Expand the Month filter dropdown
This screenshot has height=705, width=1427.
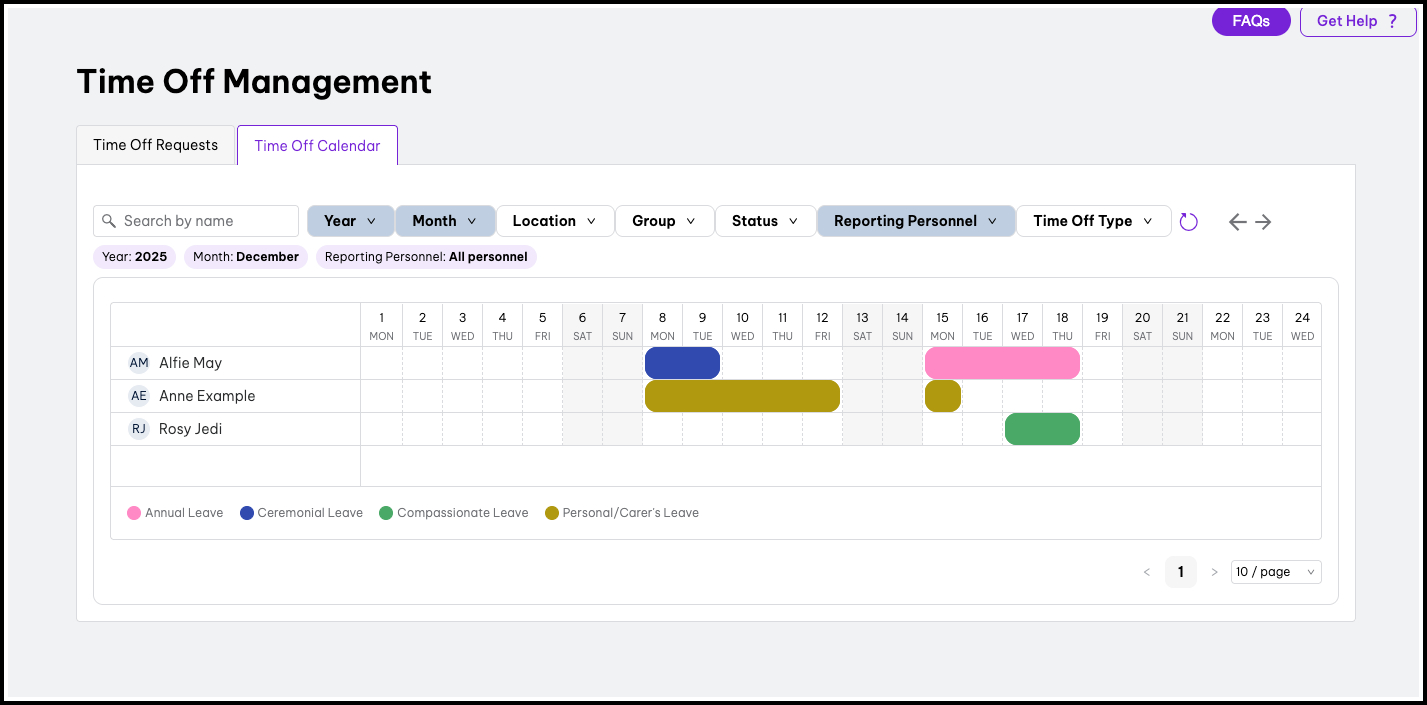445,221
